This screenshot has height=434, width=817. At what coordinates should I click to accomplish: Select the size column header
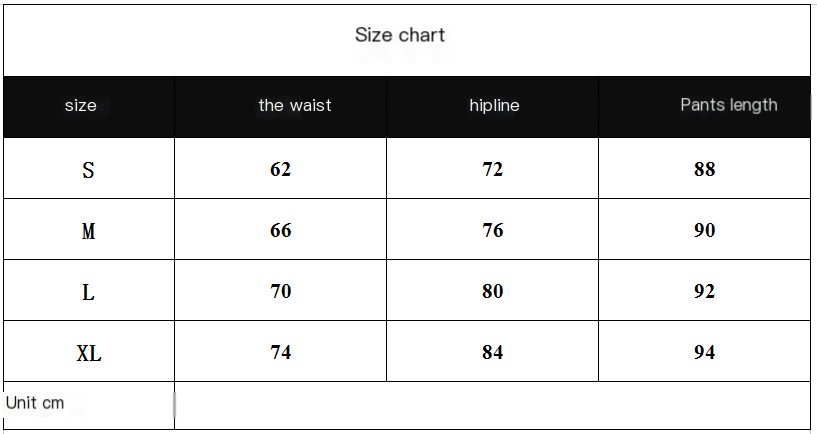point(81,105)
